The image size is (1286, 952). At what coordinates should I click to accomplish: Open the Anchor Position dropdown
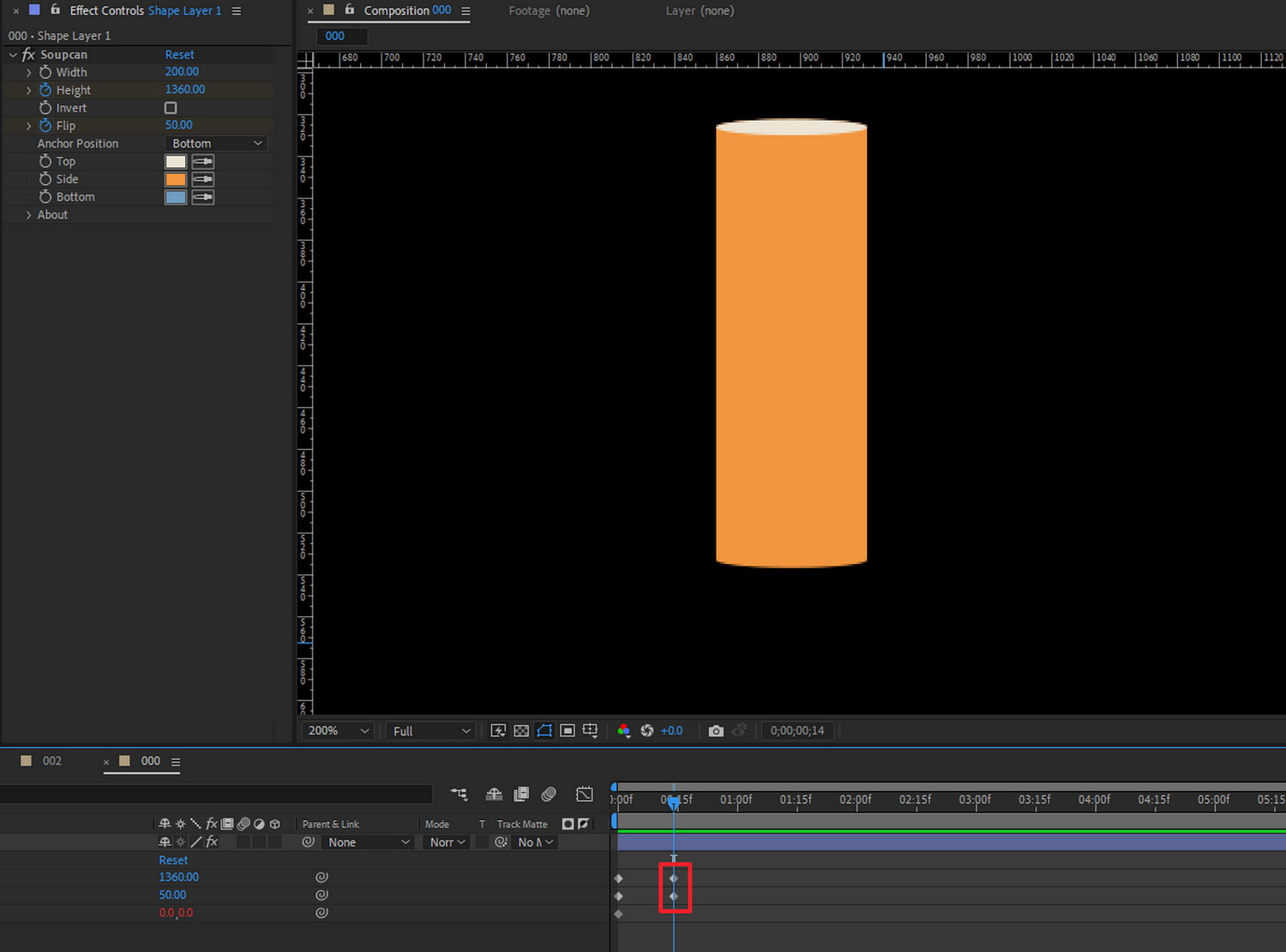tap(215, 143)
